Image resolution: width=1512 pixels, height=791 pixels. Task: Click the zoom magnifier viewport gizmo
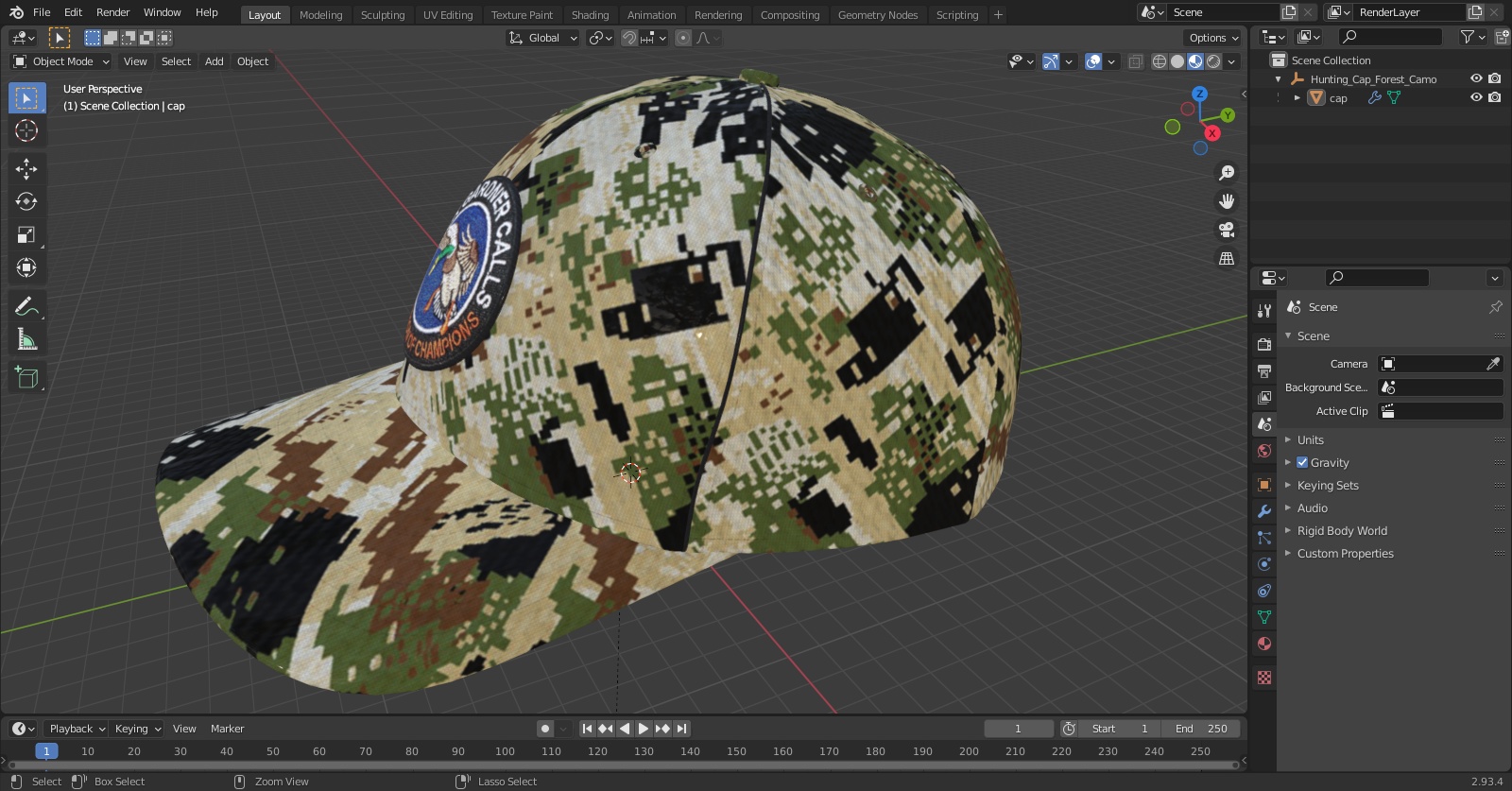click(1227, 173)
